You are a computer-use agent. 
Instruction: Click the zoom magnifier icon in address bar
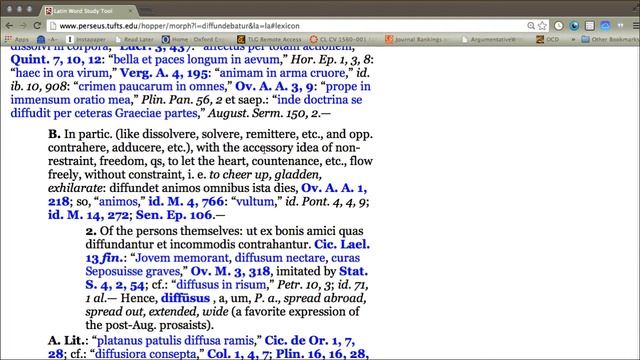531,26
